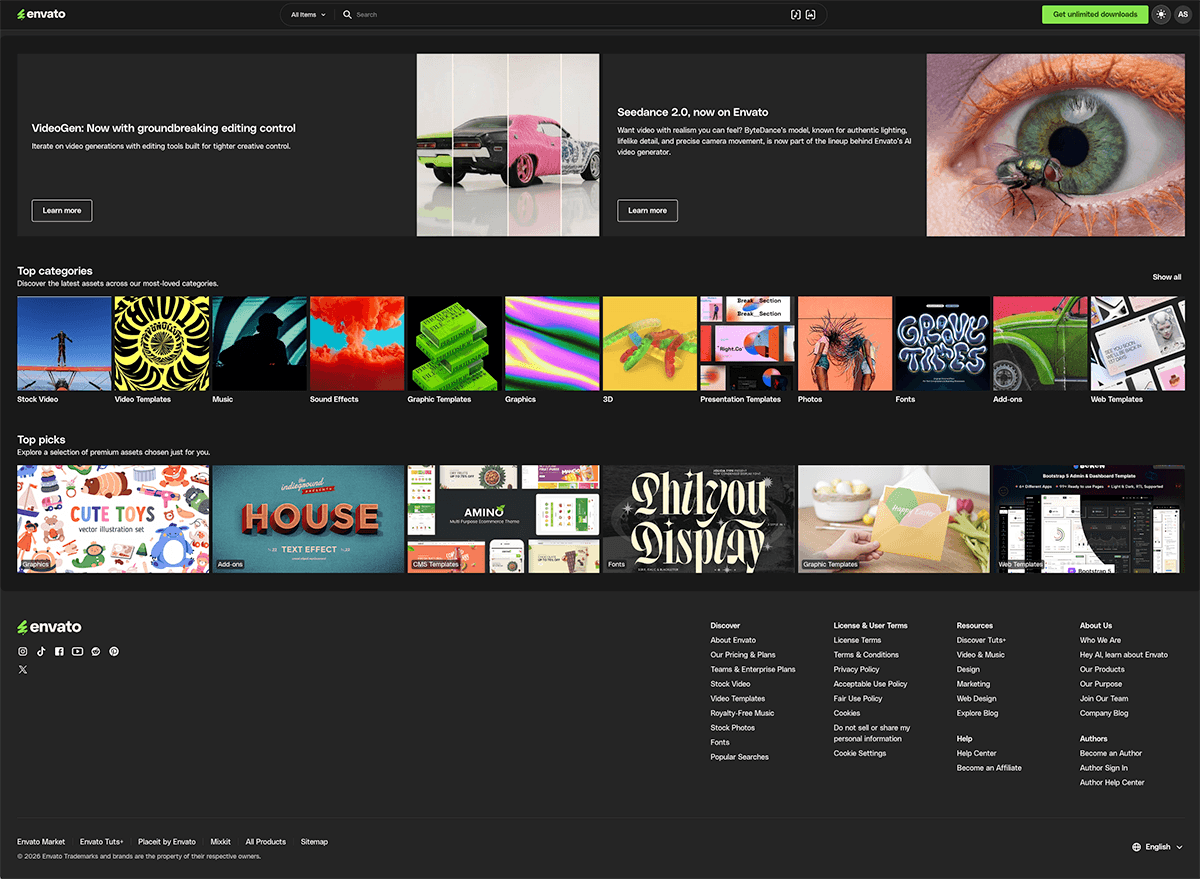
Task: Open the Acceptable Use Policy link
Action: click(870, 684)
